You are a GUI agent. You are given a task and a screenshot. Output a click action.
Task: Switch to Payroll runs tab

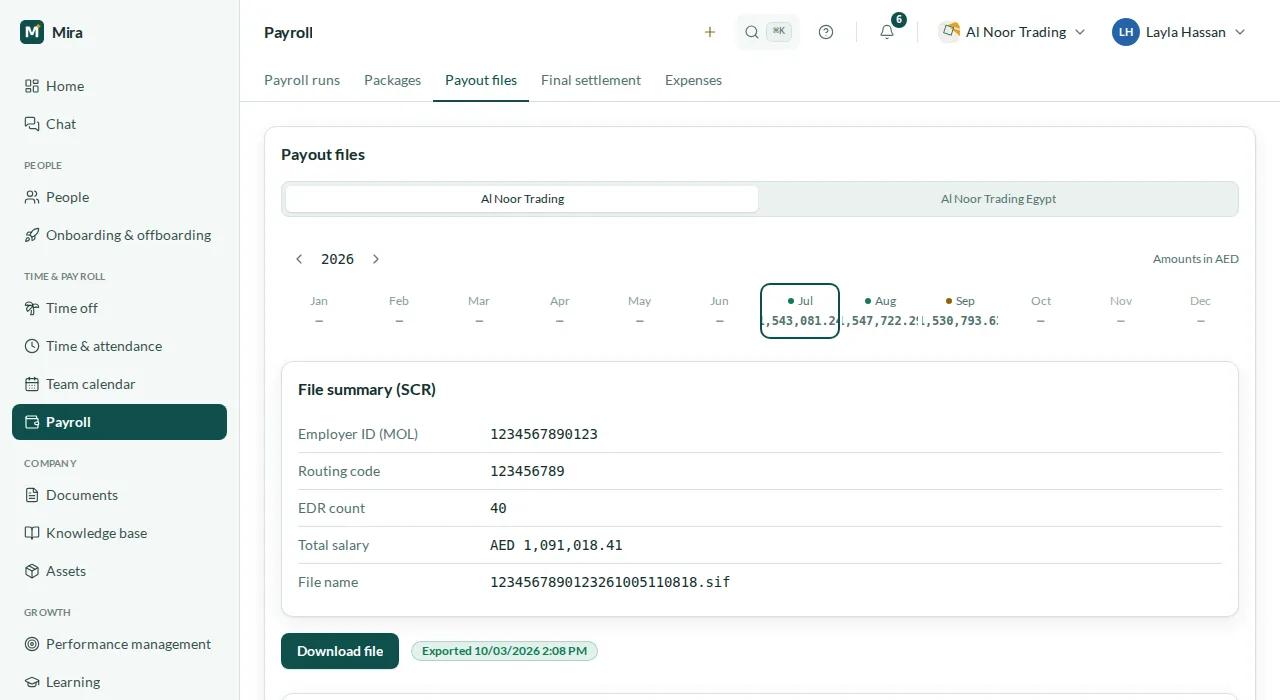302,80
